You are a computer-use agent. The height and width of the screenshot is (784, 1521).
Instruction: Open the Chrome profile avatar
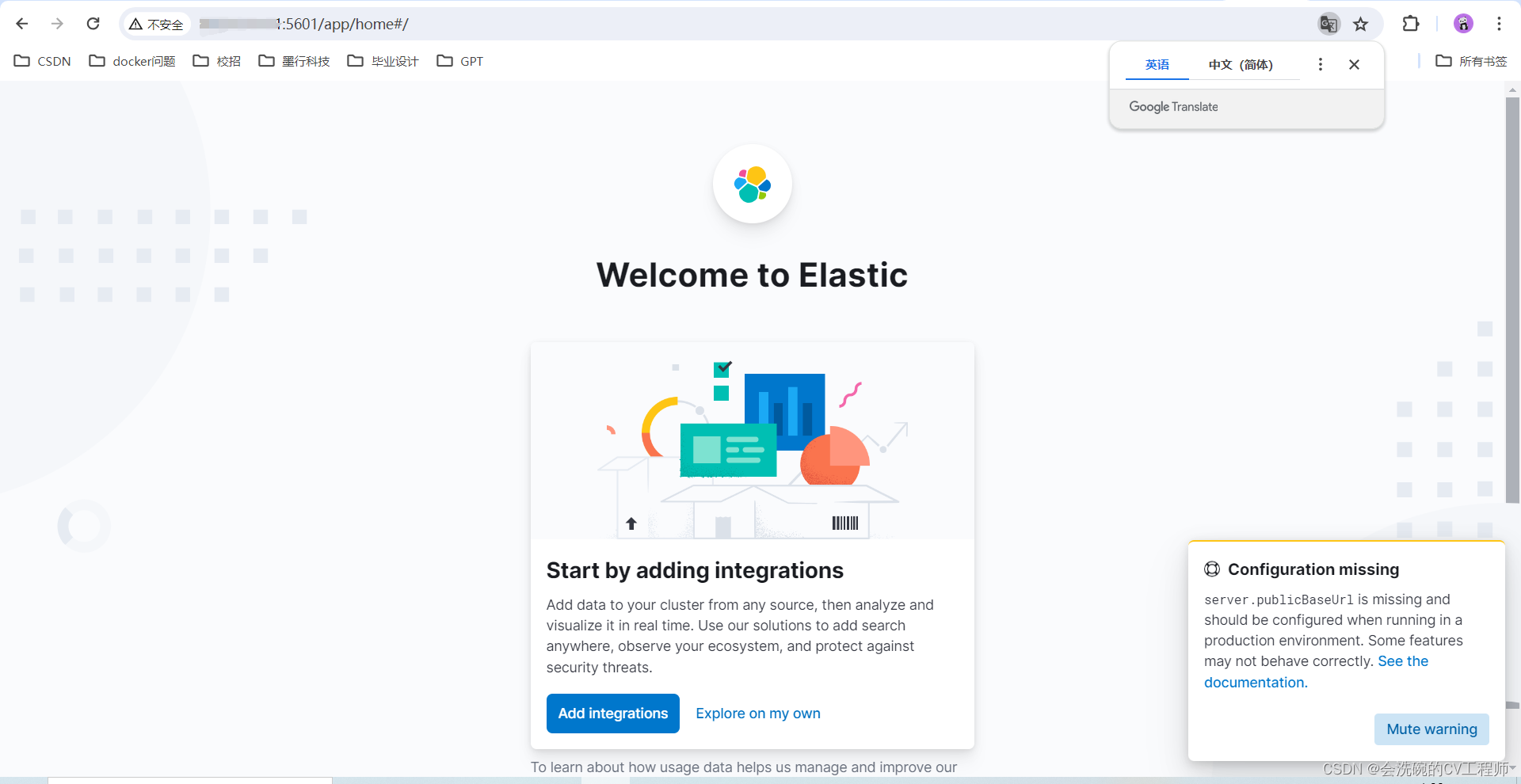point(1463,24)
